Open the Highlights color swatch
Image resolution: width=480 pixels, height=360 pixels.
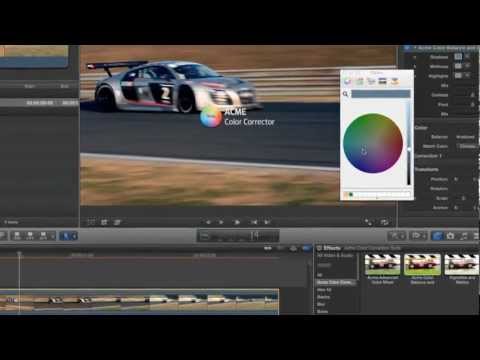tap(458, 76)
